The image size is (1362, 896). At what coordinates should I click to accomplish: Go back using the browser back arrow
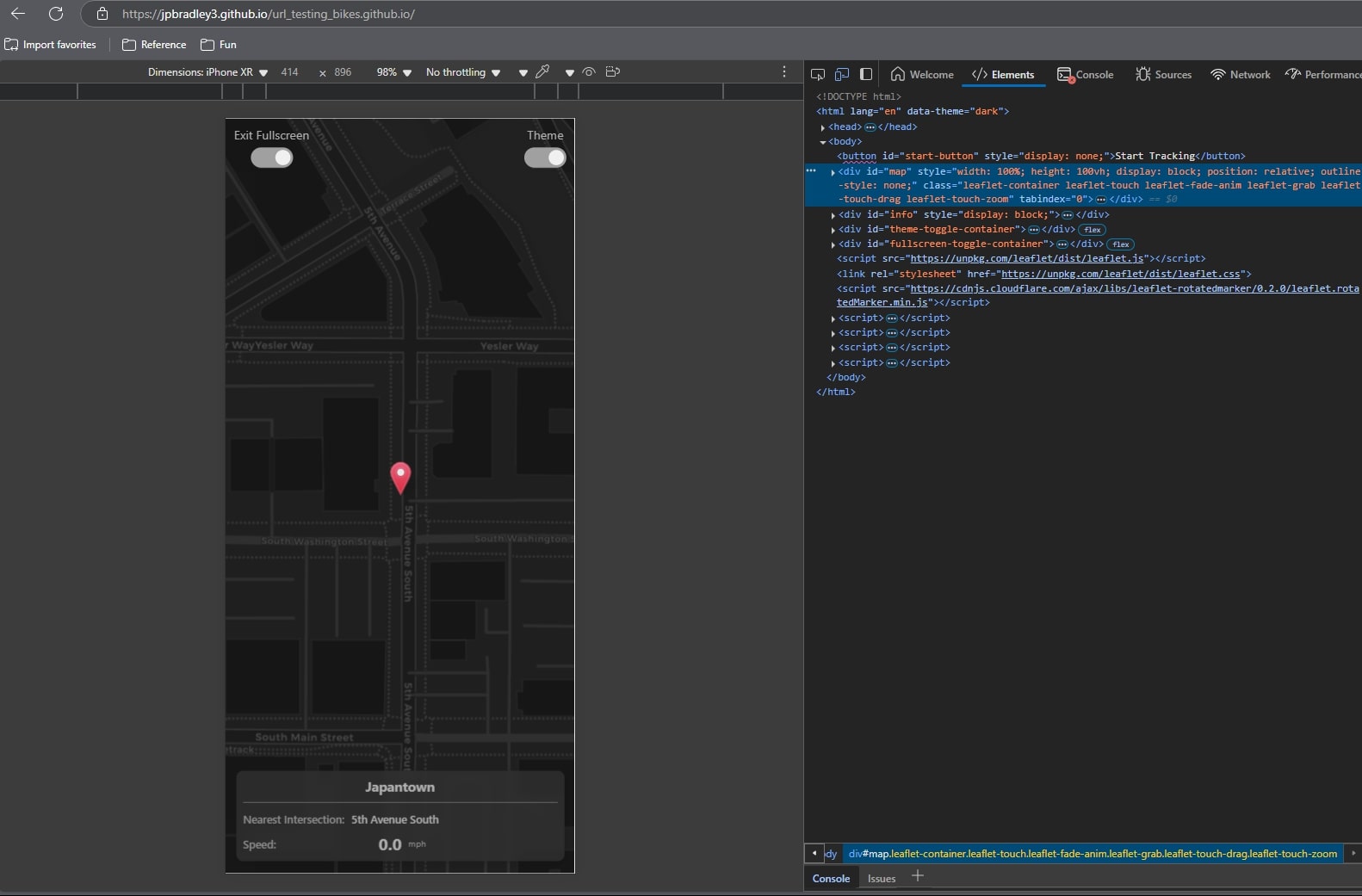(x=17, y=14)
